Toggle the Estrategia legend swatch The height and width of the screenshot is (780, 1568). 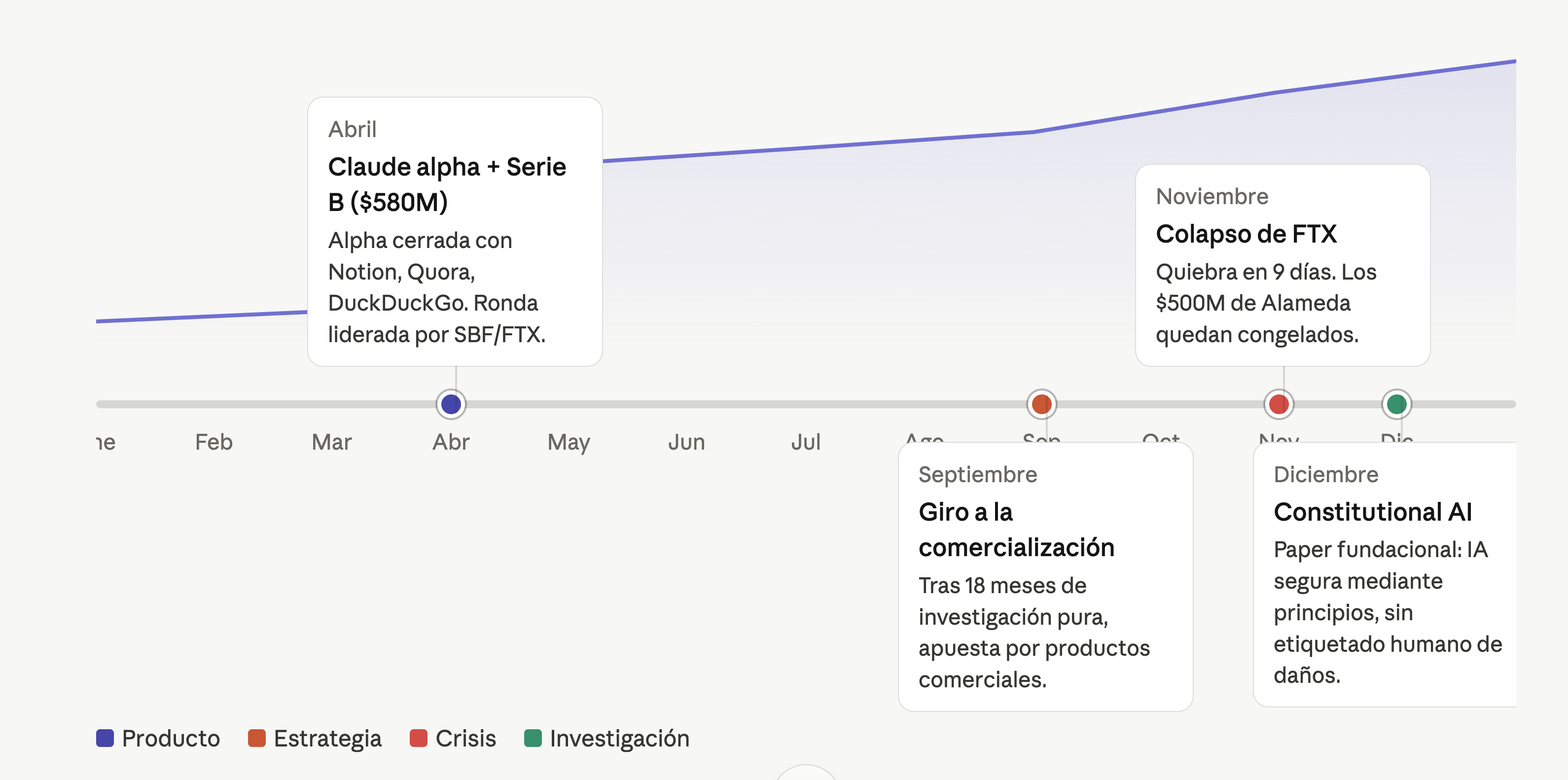point(257,738)
